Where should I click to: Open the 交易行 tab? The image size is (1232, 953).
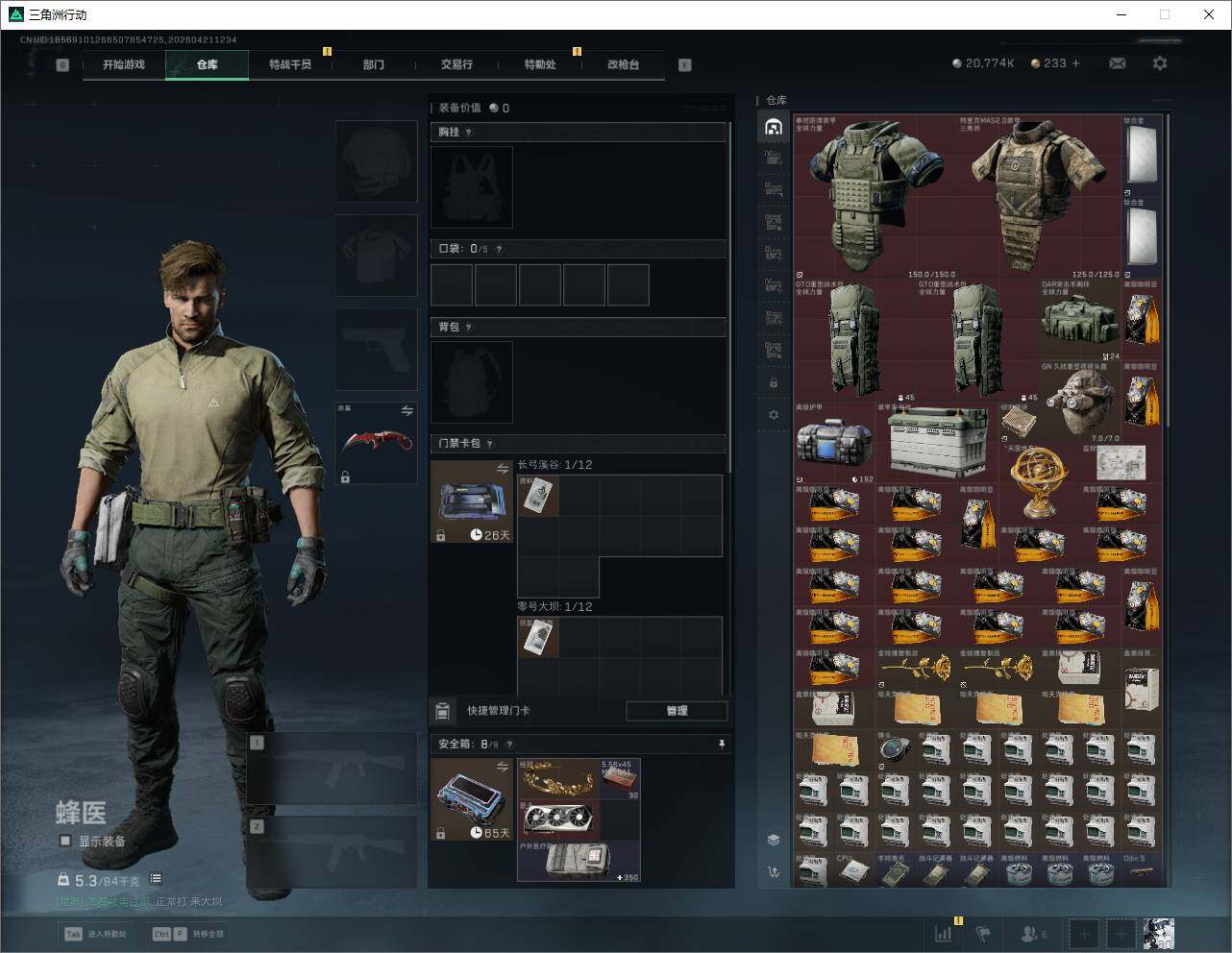(x=456, y=64)
